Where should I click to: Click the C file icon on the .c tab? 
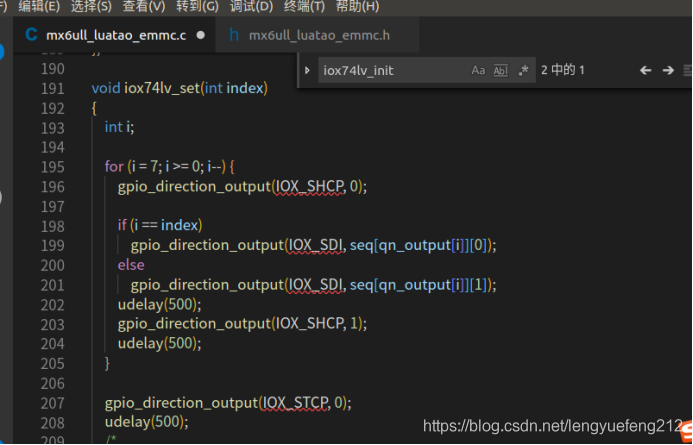[31, 35]
